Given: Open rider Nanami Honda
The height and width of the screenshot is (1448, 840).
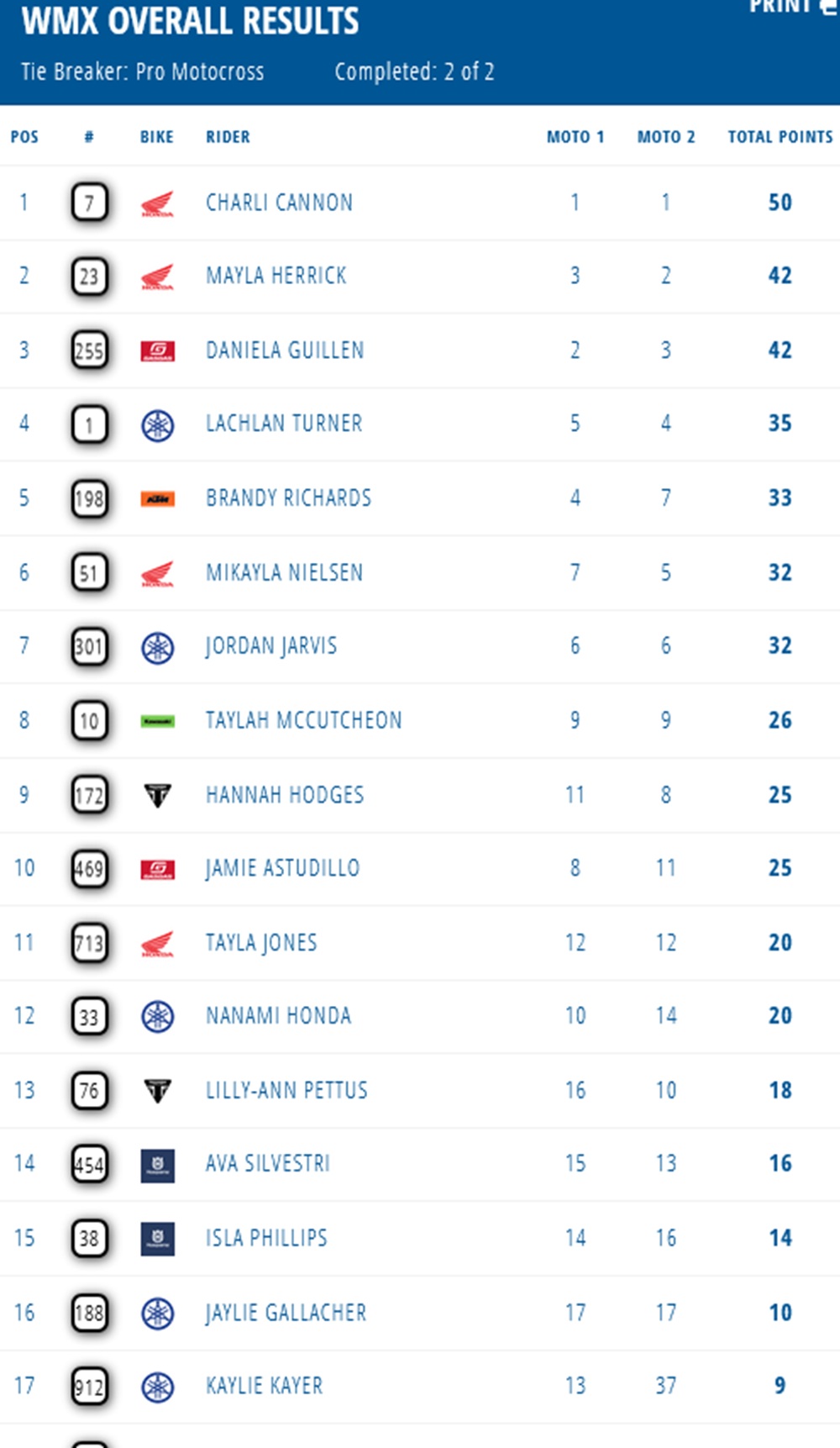Looking at the screenshot, I should (x=278, y=1016).
